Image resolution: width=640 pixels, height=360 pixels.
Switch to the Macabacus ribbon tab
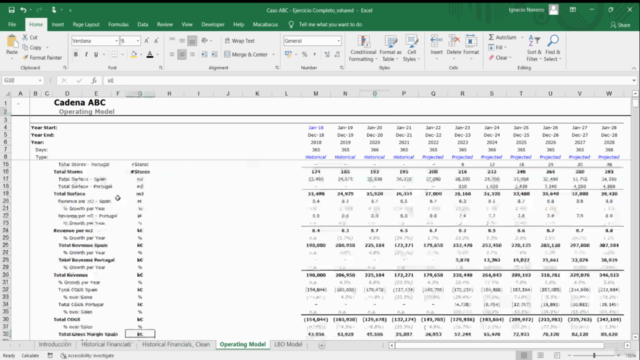pos(265,24)
